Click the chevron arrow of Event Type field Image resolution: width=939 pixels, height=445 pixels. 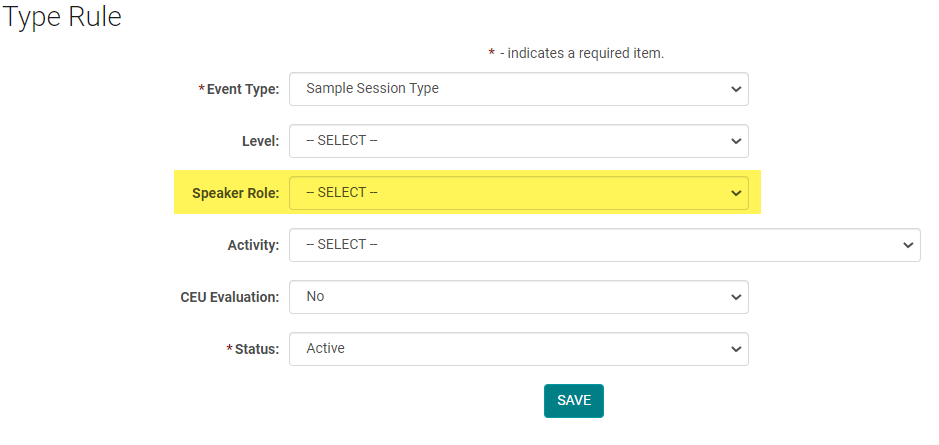click(x=736, y=89)
